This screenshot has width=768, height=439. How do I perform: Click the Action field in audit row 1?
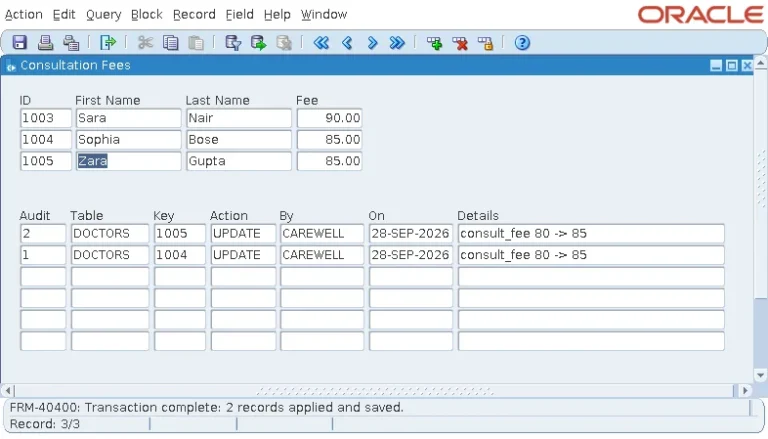(243, 255)
